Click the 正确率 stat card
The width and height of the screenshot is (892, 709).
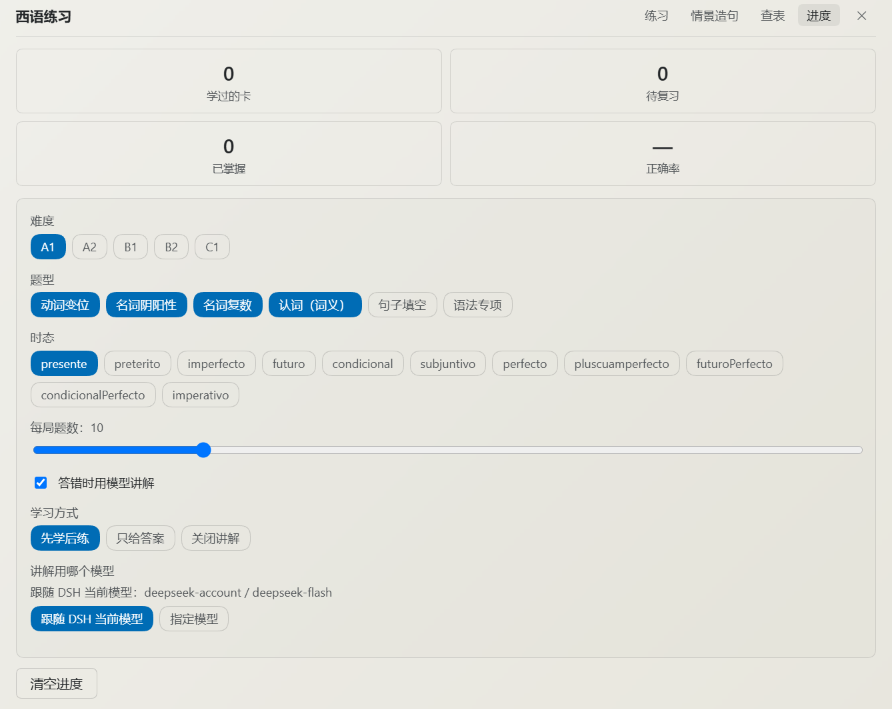tap(663, 154)
